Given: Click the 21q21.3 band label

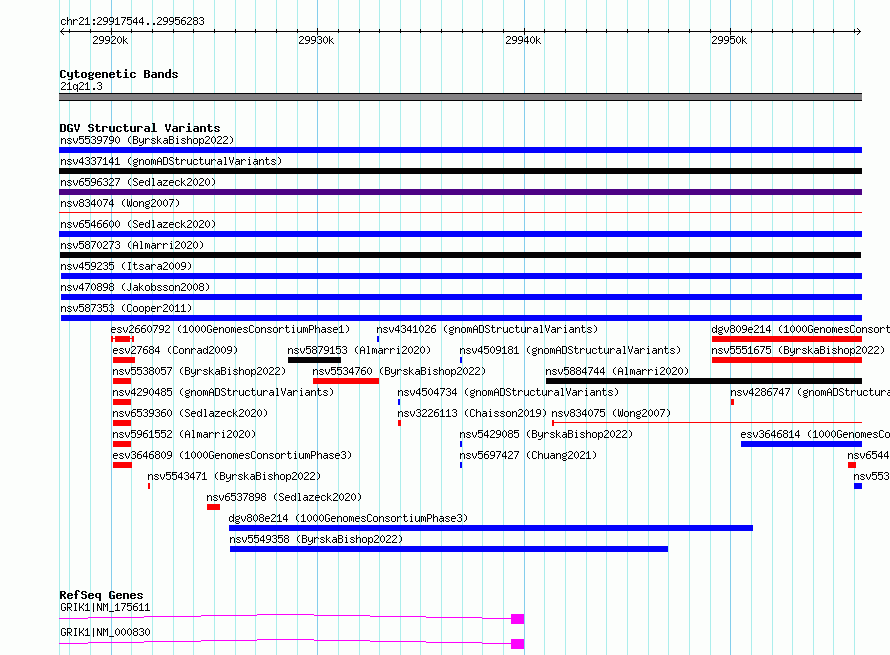Looking at the screenshot, I should pos(81,86).
